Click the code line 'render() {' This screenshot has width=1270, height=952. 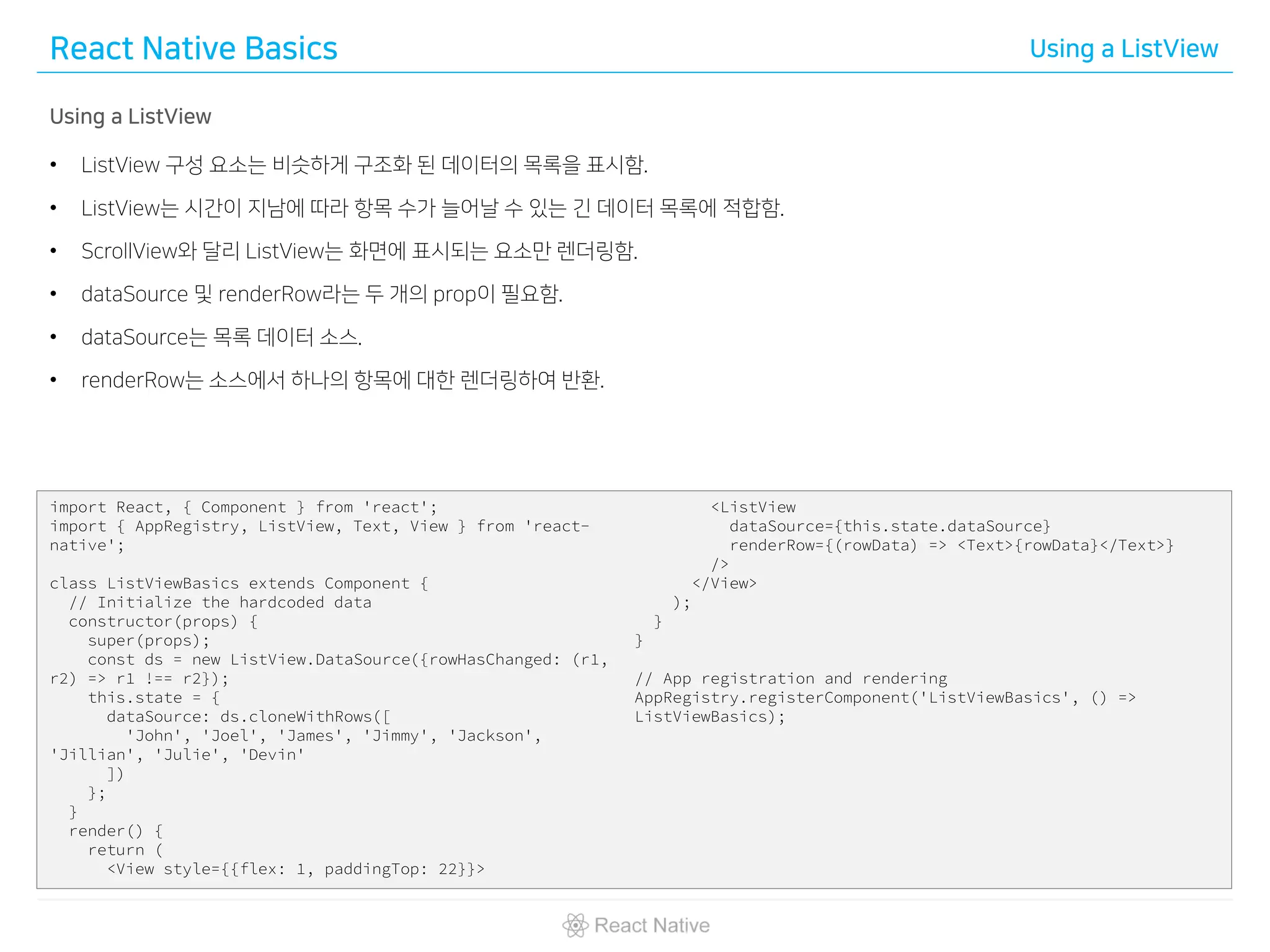[116, 831]
